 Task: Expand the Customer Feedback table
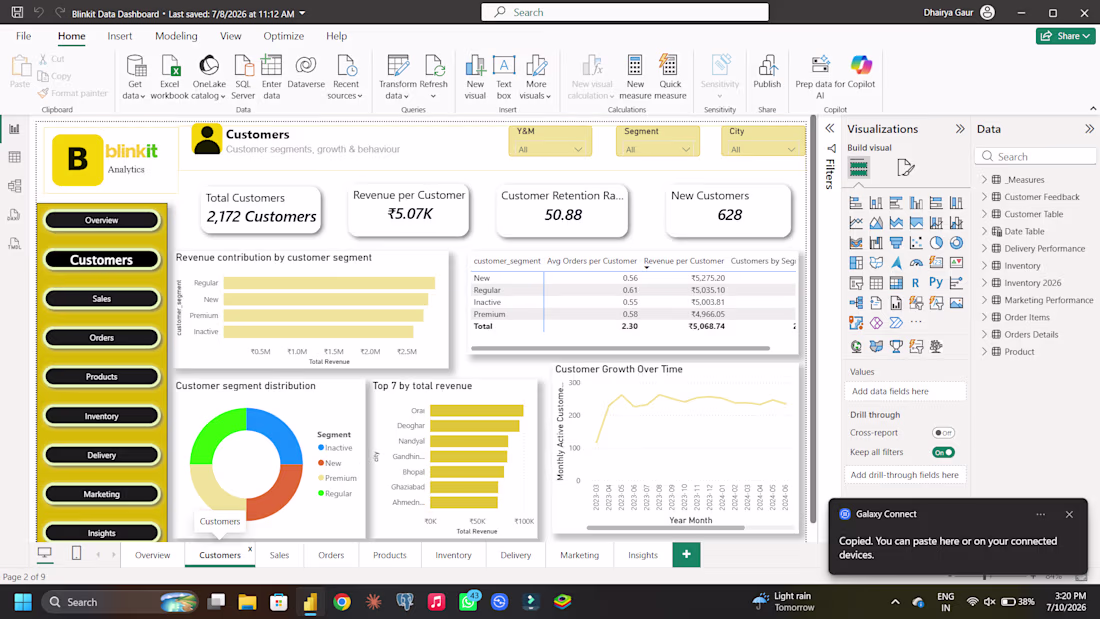[x=984, y=197]
